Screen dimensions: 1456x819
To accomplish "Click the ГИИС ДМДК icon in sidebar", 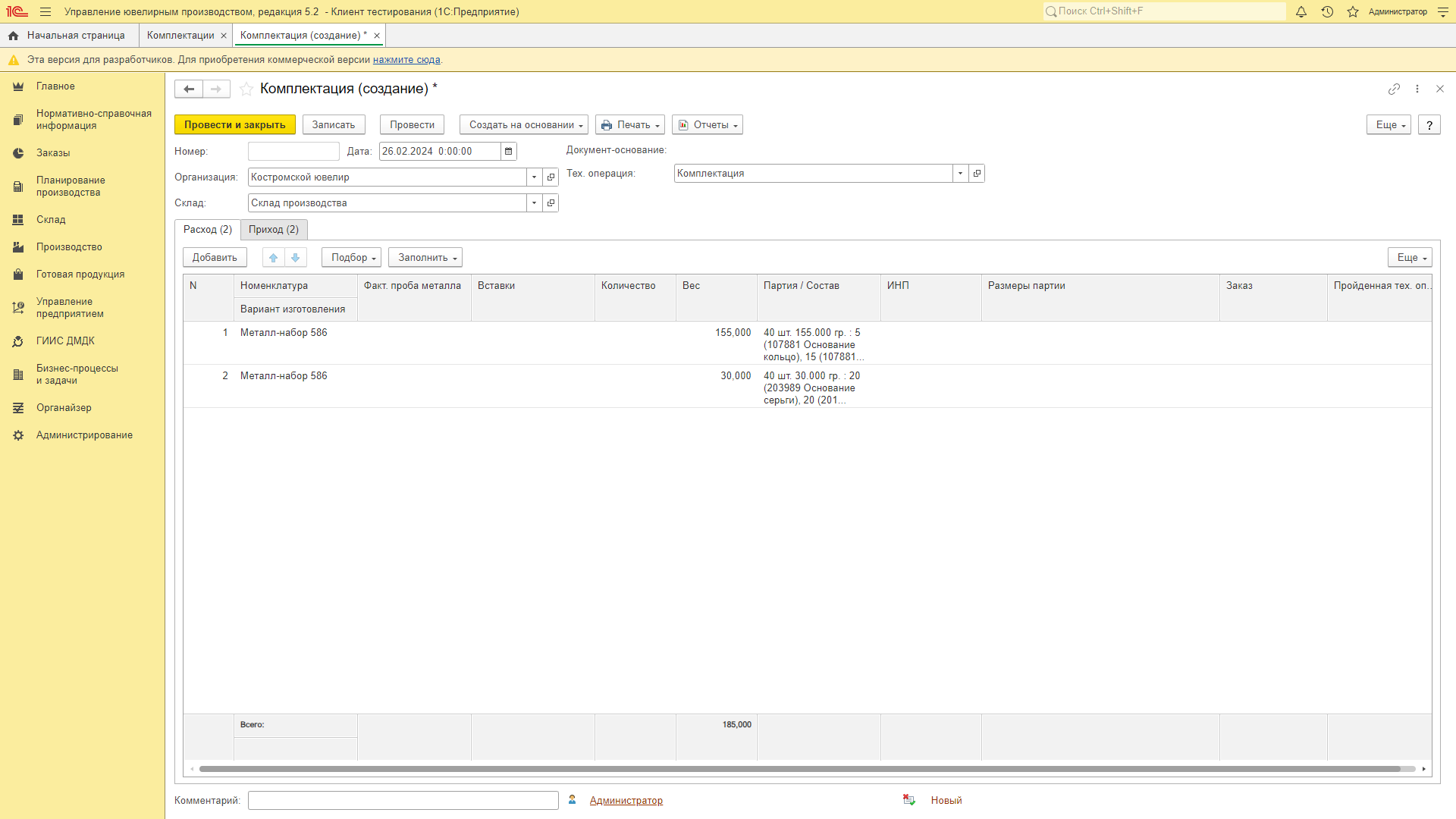I will [x=18, y=341].
